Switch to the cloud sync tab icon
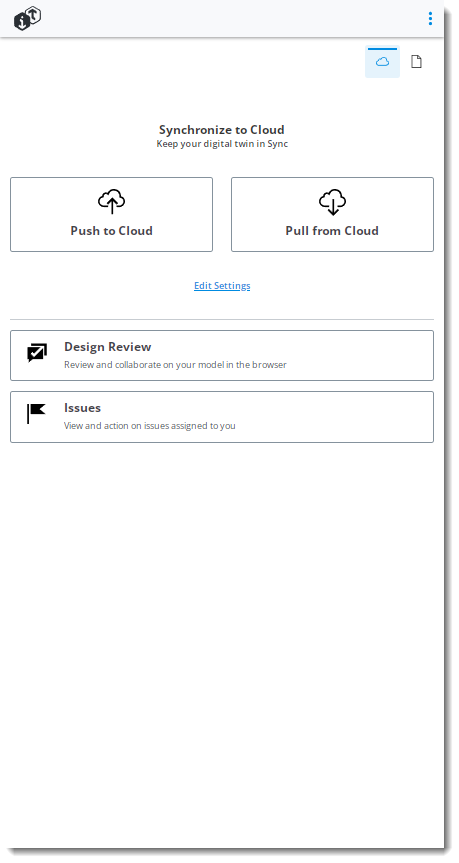 [382, 62]
